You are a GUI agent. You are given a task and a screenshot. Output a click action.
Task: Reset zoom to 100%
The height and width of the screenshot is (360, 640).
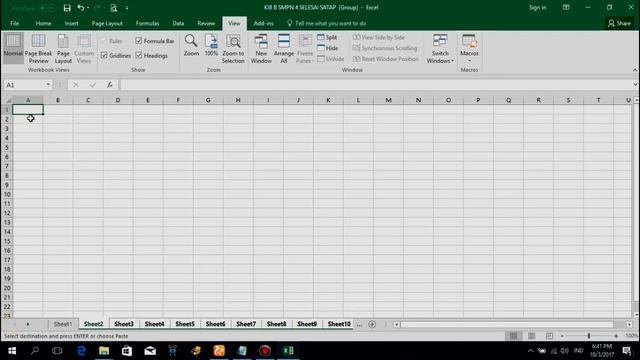tap(211, 45)
